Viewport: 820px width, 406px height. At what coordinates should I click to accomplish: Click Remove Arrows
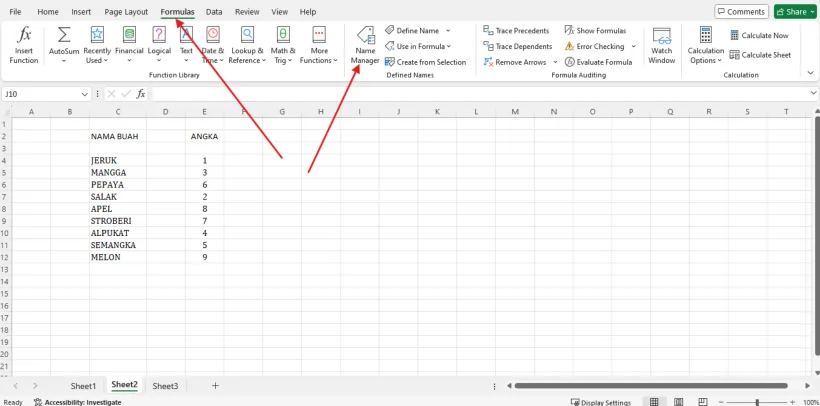coord(515,62)
